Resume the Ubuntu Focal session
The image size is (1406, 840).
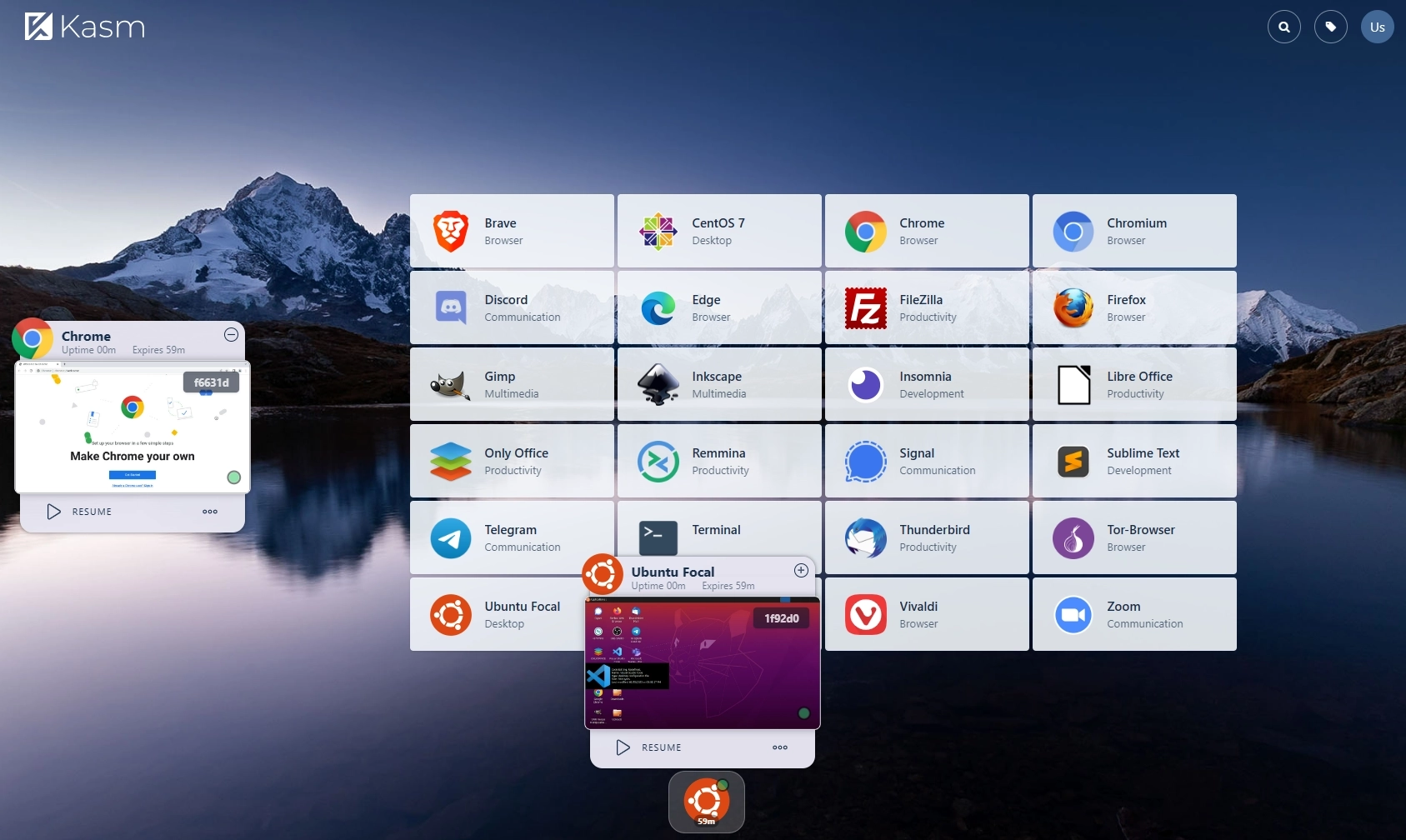(x=650, y=747)
